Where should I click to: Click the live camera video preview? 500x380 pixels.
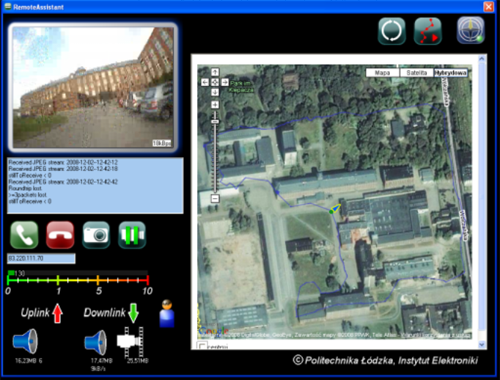point(93,87)
